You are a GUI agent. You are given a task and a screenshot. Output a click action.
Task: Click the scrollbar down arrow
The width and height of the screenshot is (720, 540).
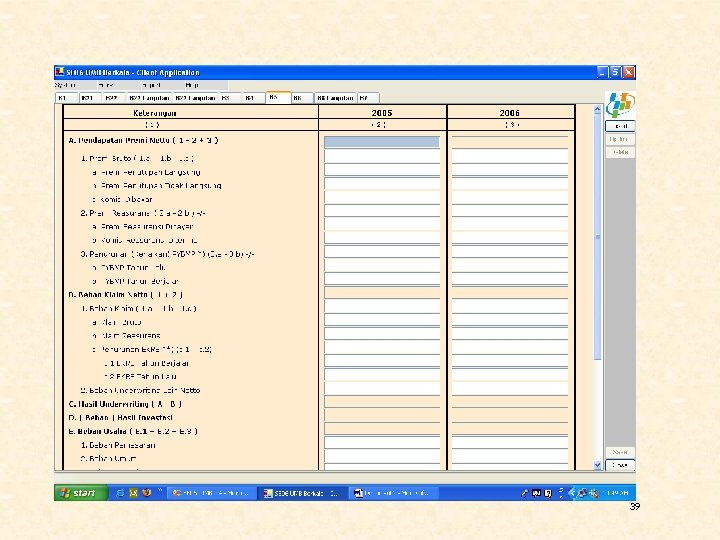pos(597,465)
